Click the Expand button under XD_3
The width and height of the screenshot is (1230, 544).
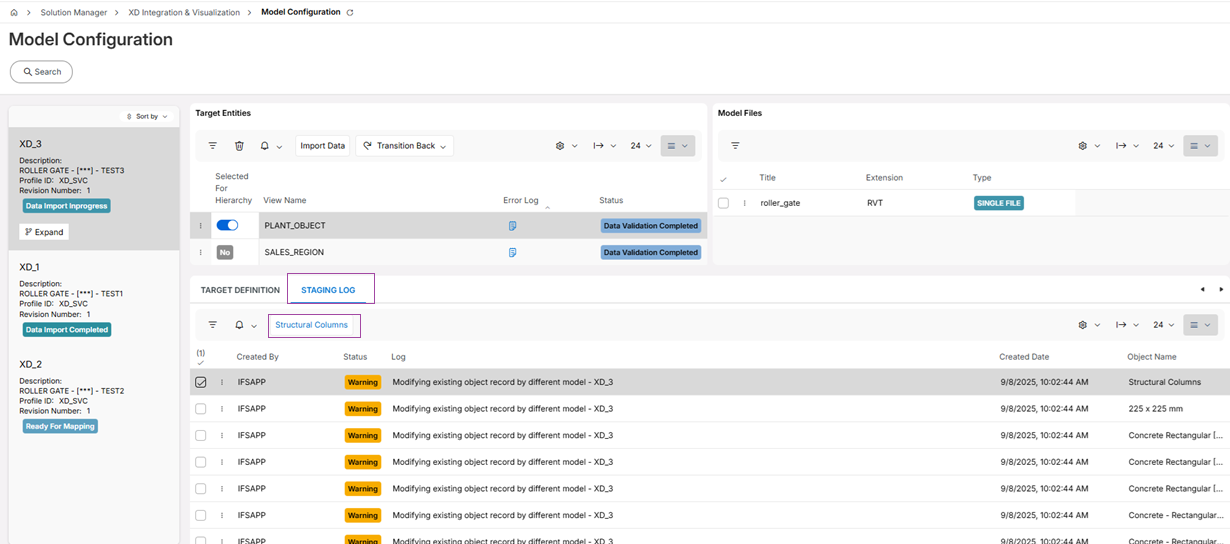coord(44,232)
